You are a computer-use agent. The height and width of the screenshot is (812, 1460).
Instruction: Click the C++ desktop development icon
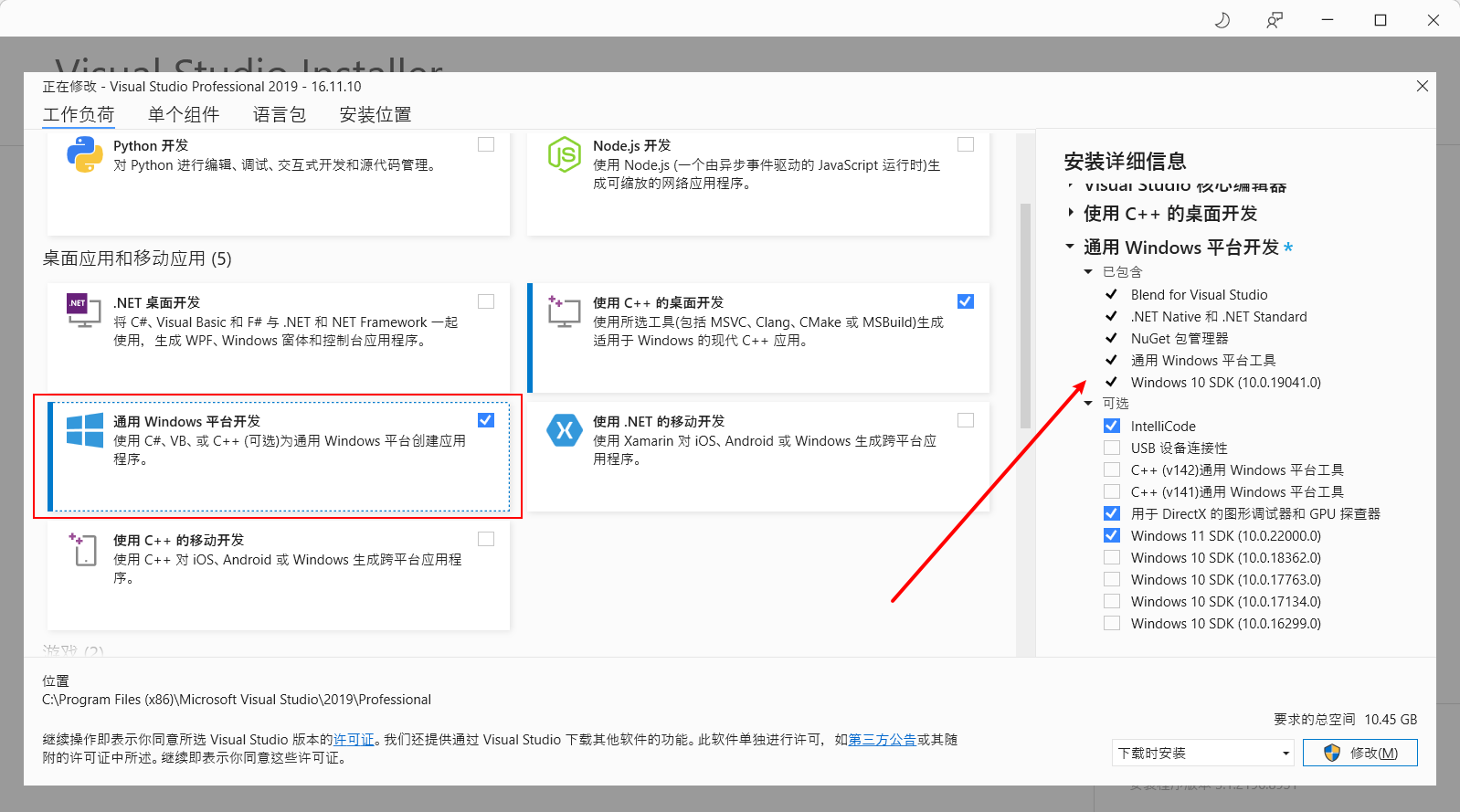(564, 311)
